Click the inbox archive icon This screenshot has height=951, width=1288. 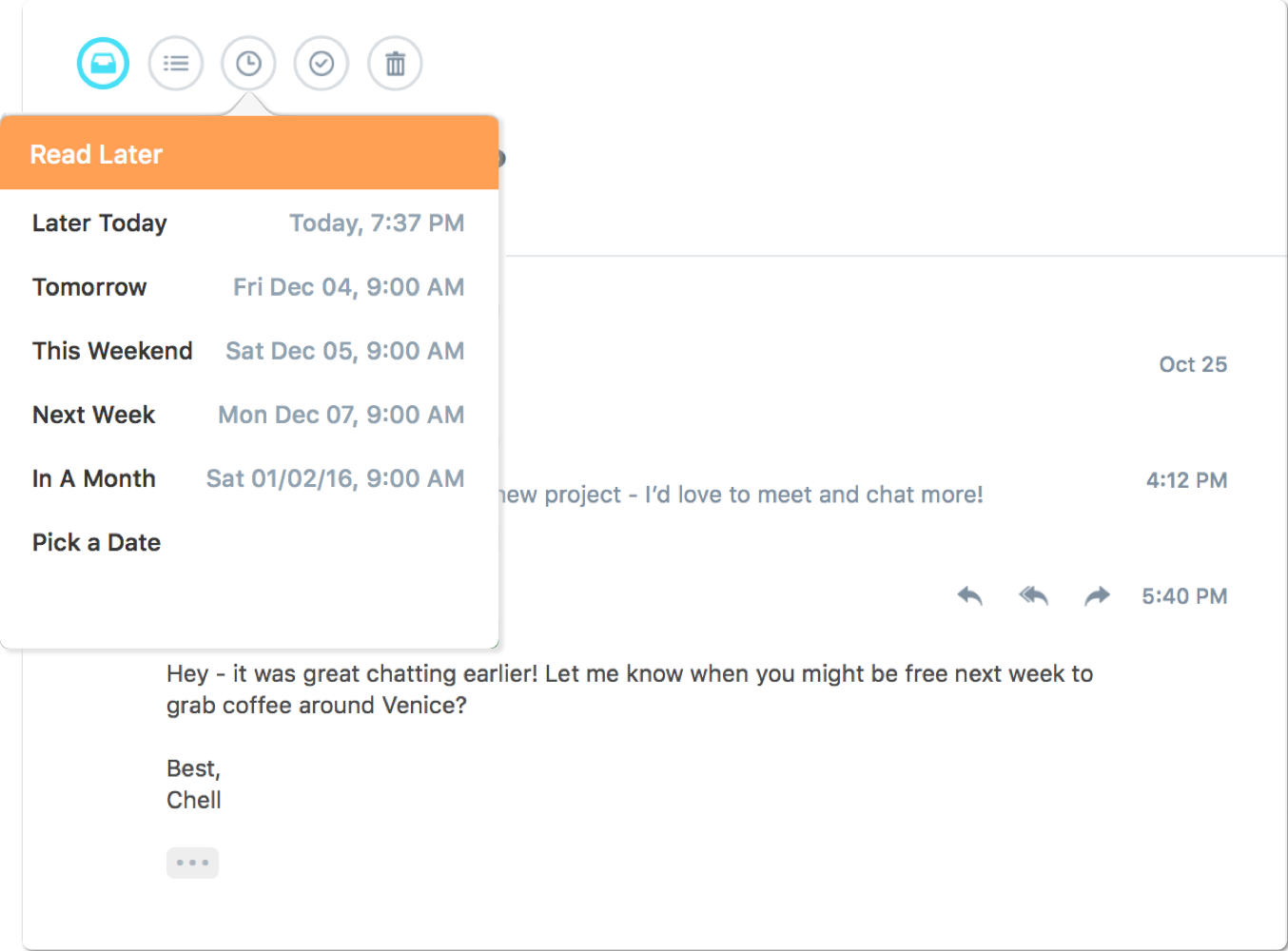coord(103,64)
